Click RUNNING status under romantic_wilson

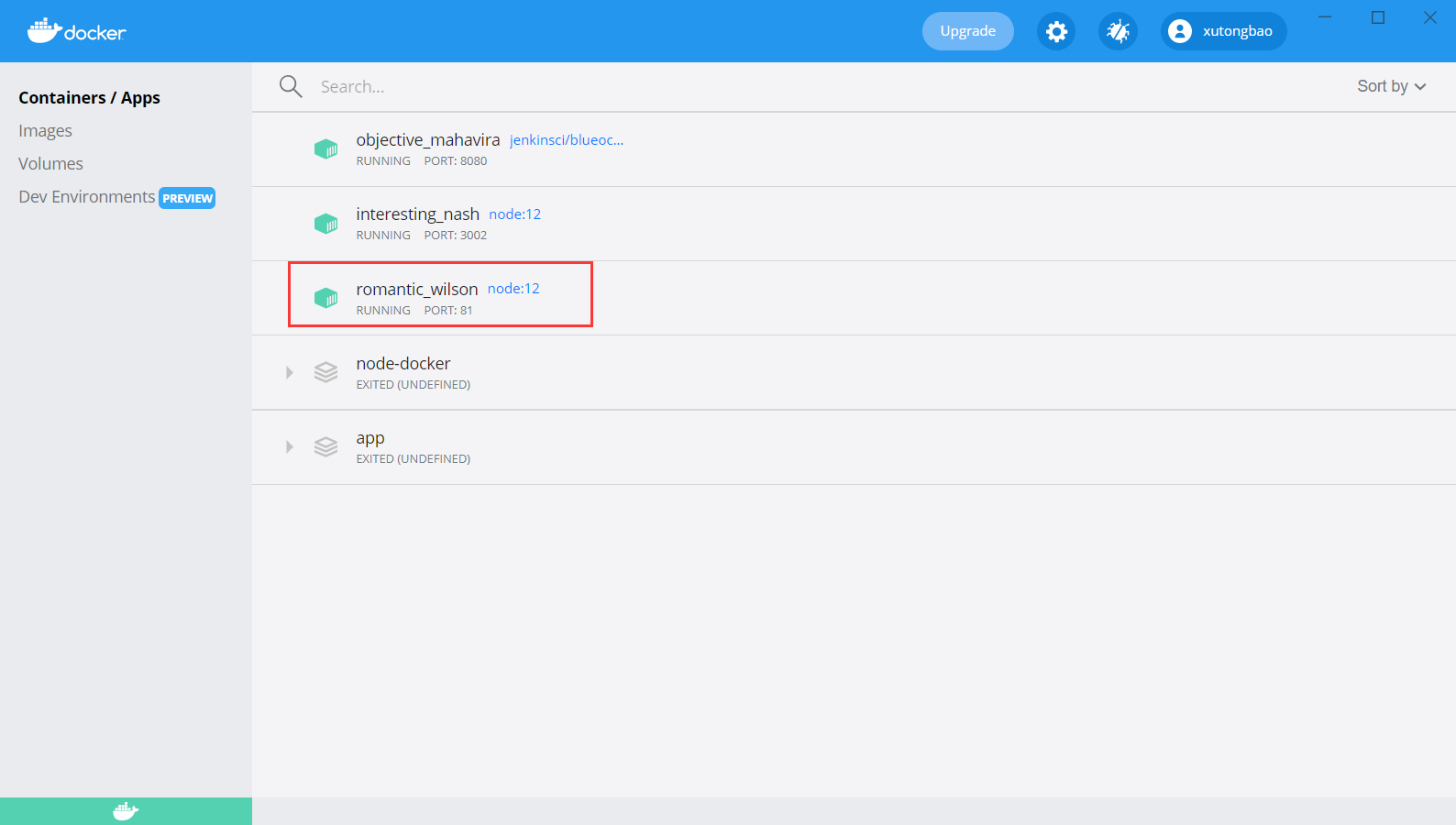click(383, 311)
